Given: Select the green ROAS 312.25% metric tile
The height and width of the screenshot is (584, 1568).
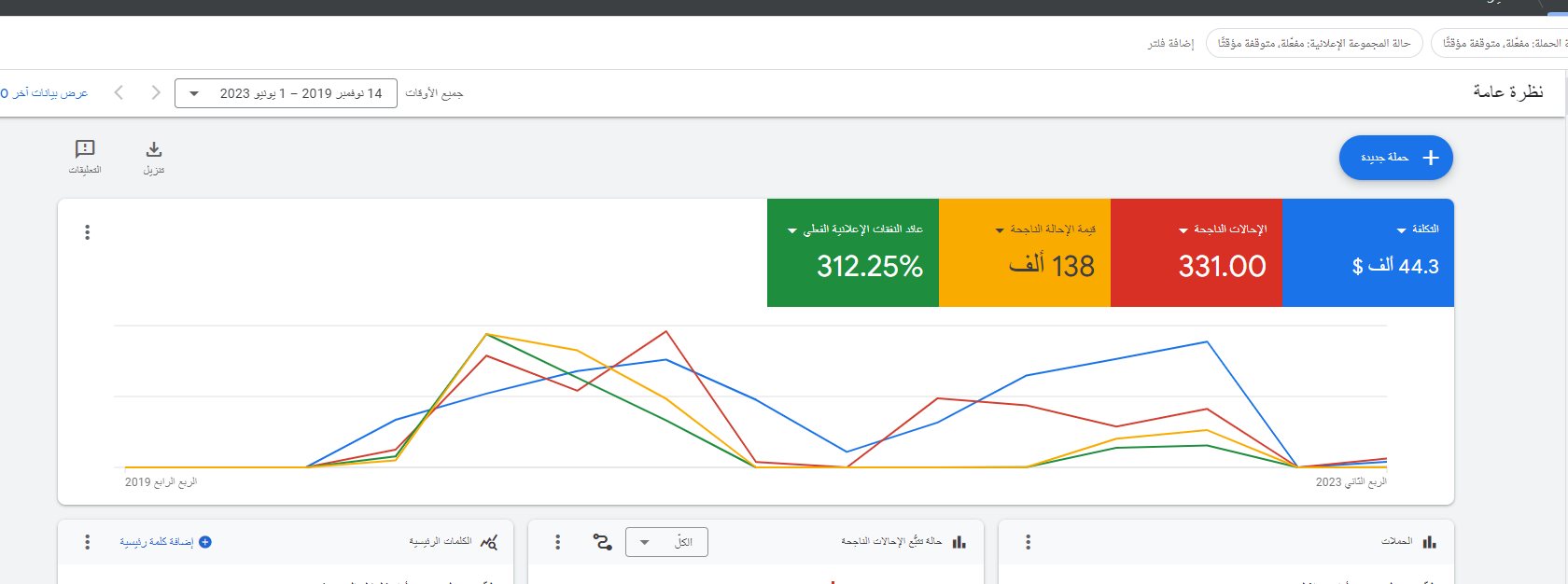Looking at the screenshot, I should point(852,253).
